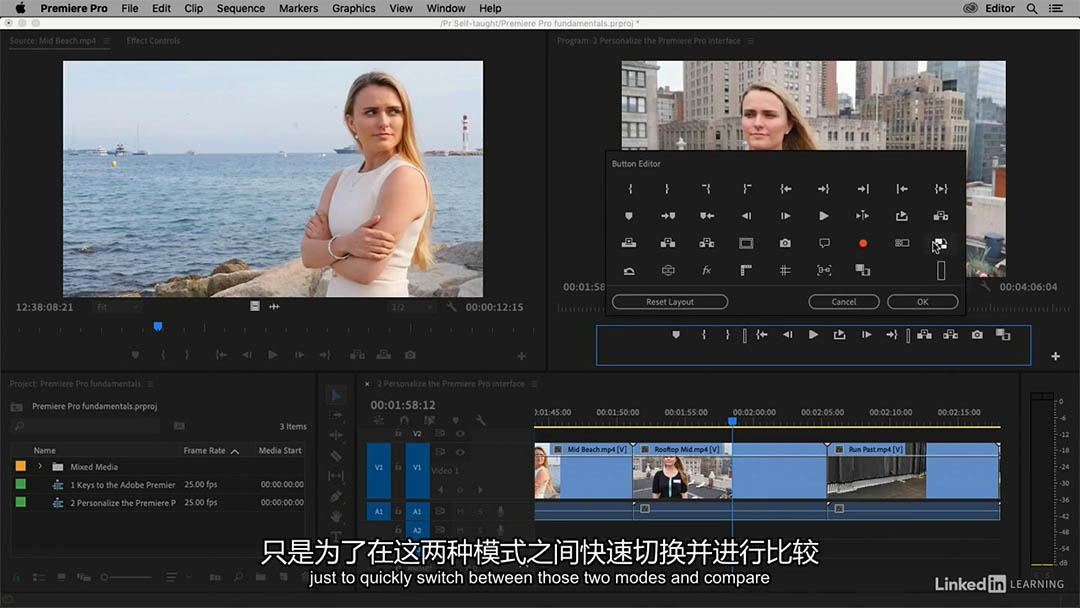Open the File menu
Image resolution: width=1080 pixels, height=608 pixels.
tap(129, 8)
